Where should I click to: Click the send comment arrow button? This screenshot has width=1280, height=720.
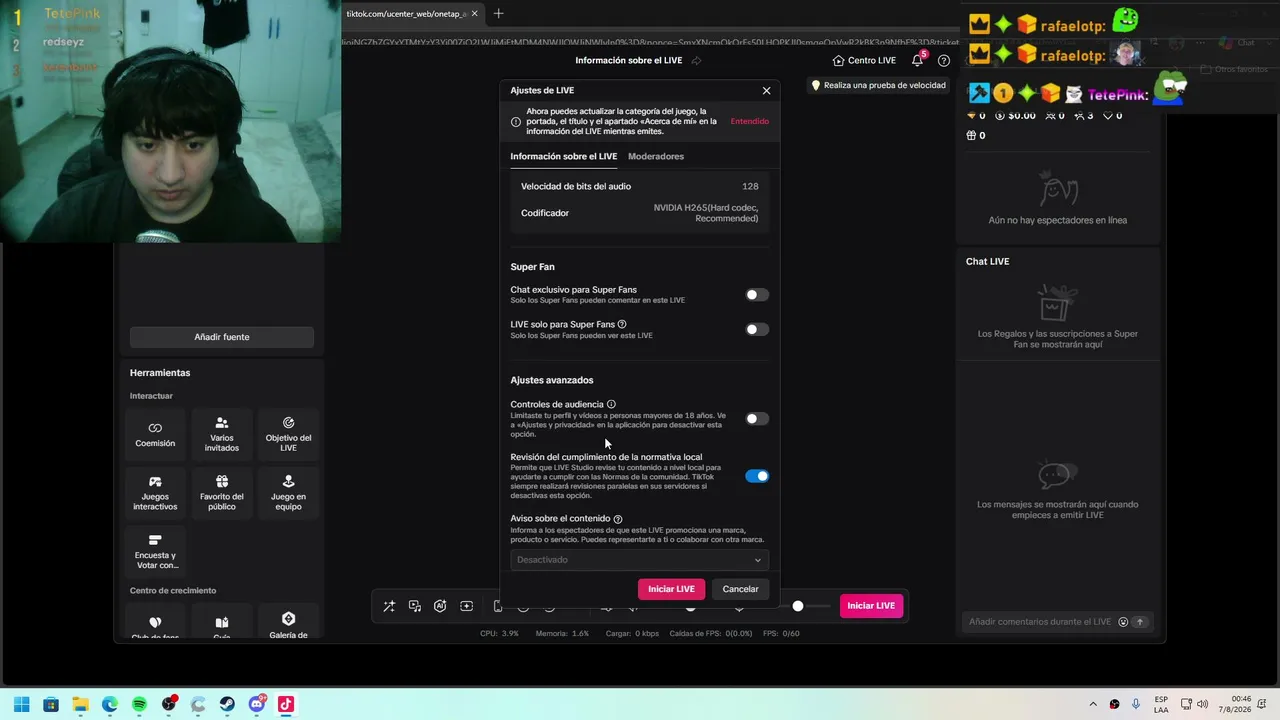tap(1139, 622)
